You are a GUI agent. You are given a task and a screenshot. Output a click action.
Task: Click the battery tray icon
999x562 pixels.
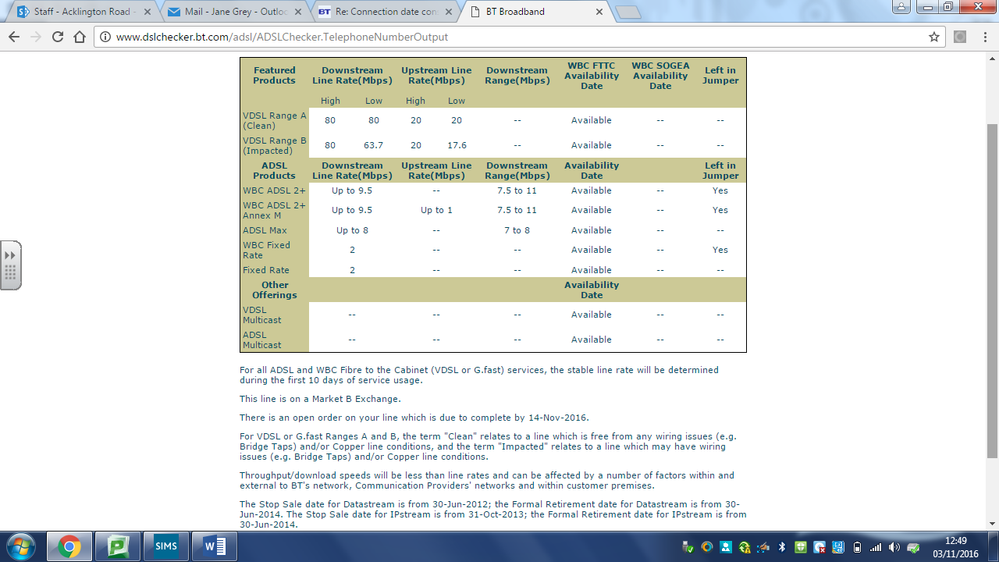pyautogui.click(x=857, y=547)
